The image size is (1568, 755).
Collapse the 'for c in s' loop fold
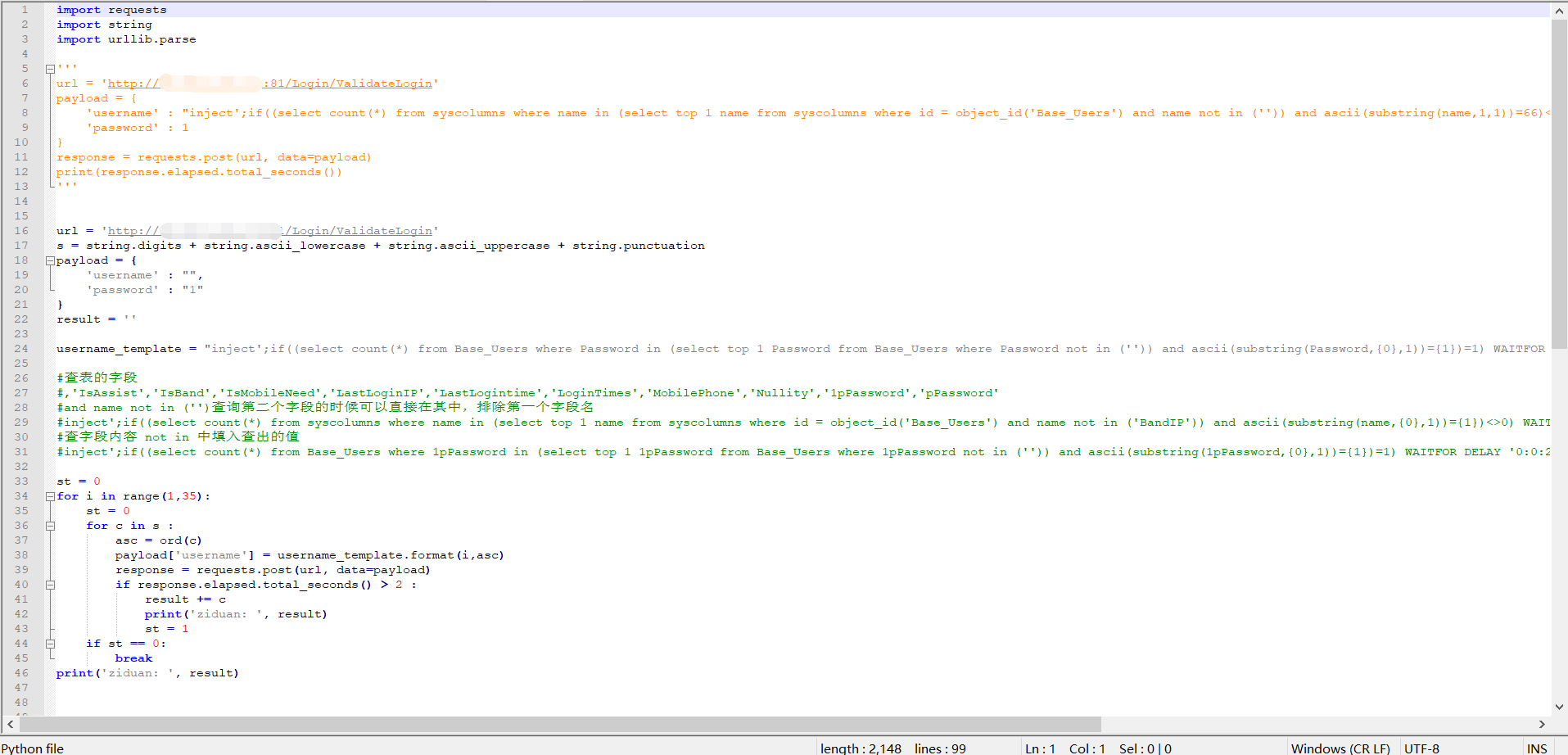point(50,526)
